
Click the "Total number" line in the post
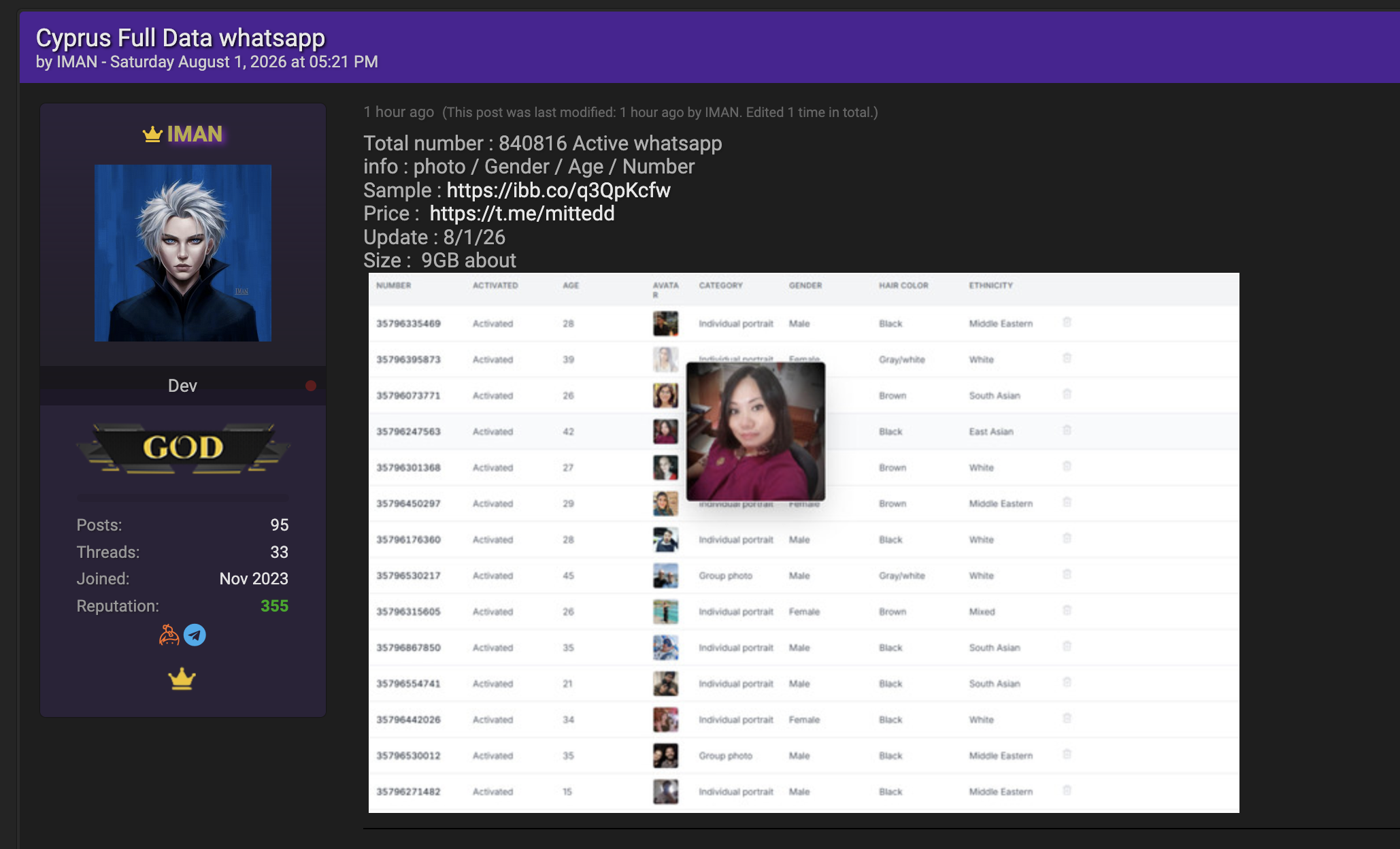coord(543,144)
